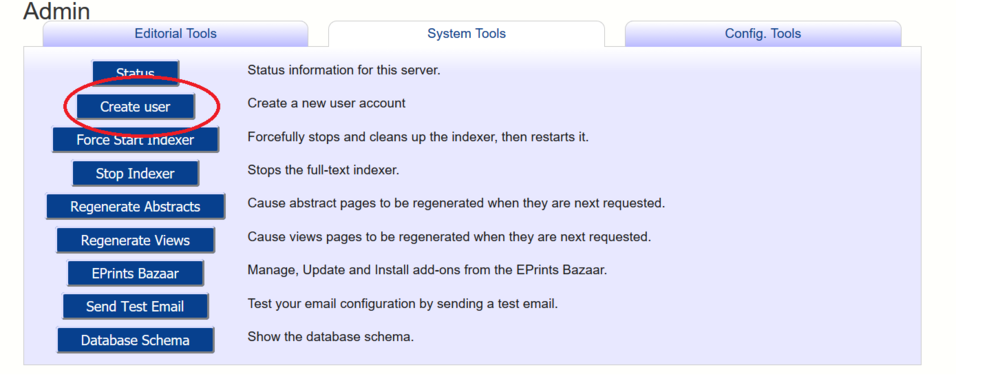Switch to the Editorial Tools tab
The height and width of the screenshot is (390, 1000).
175,34
